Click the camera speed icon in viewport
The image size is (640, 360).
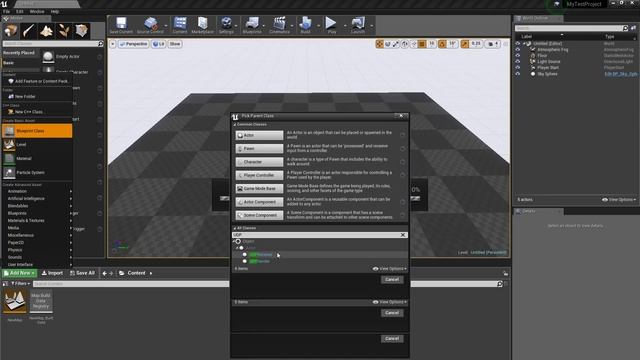coord(493,44)
